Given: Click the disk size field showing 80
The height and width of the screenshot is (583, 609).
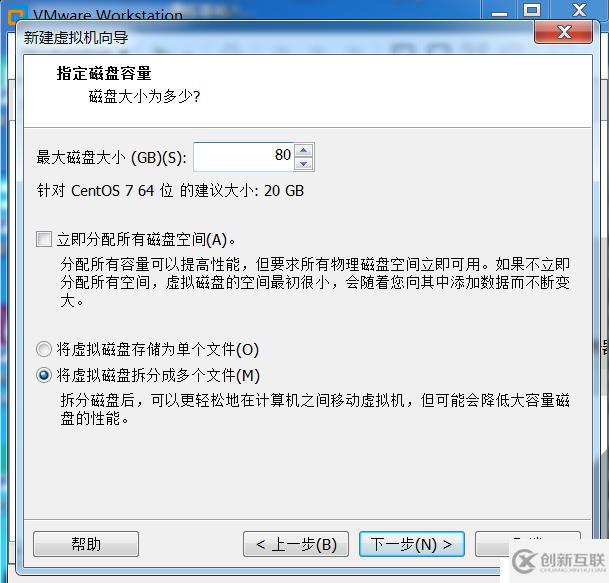Looking at the screenshot, I should pos(244,157).
